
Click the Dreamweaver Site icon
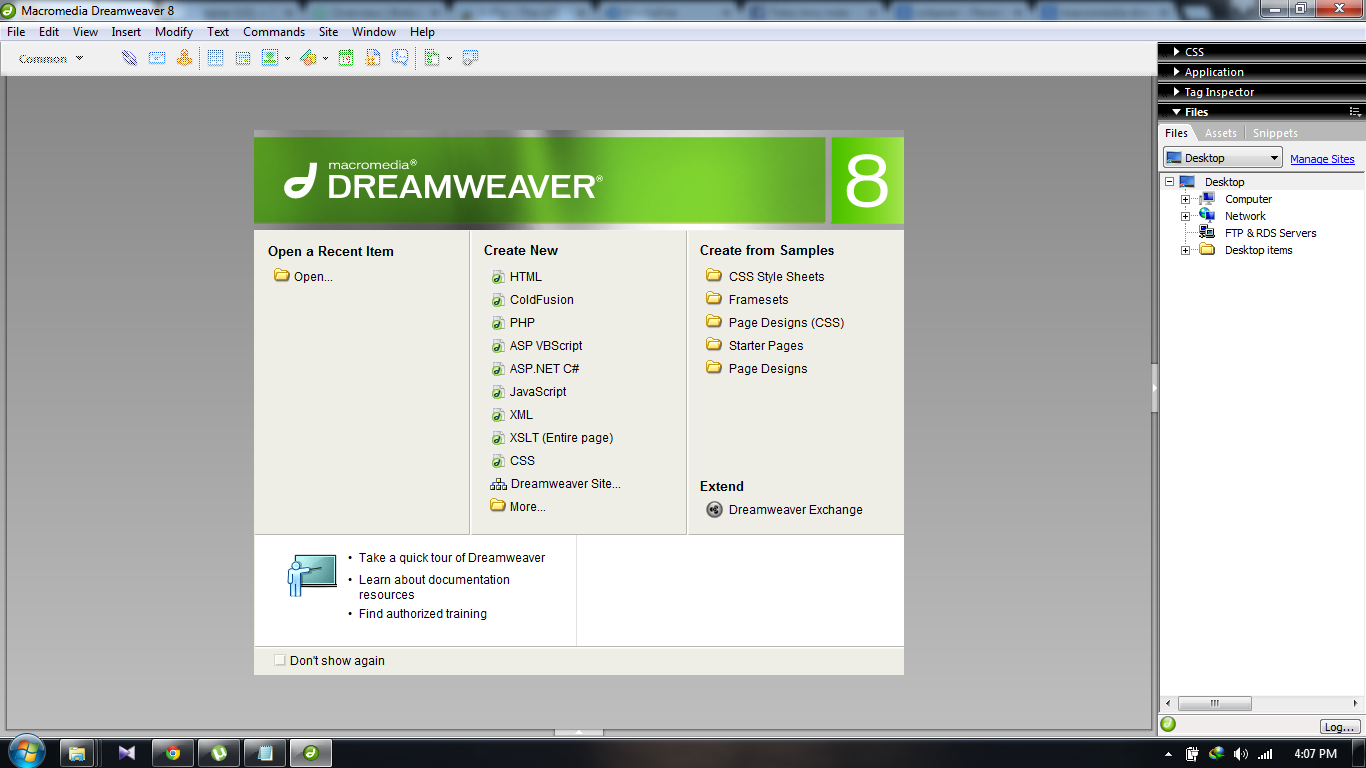[x=498, y=484]
